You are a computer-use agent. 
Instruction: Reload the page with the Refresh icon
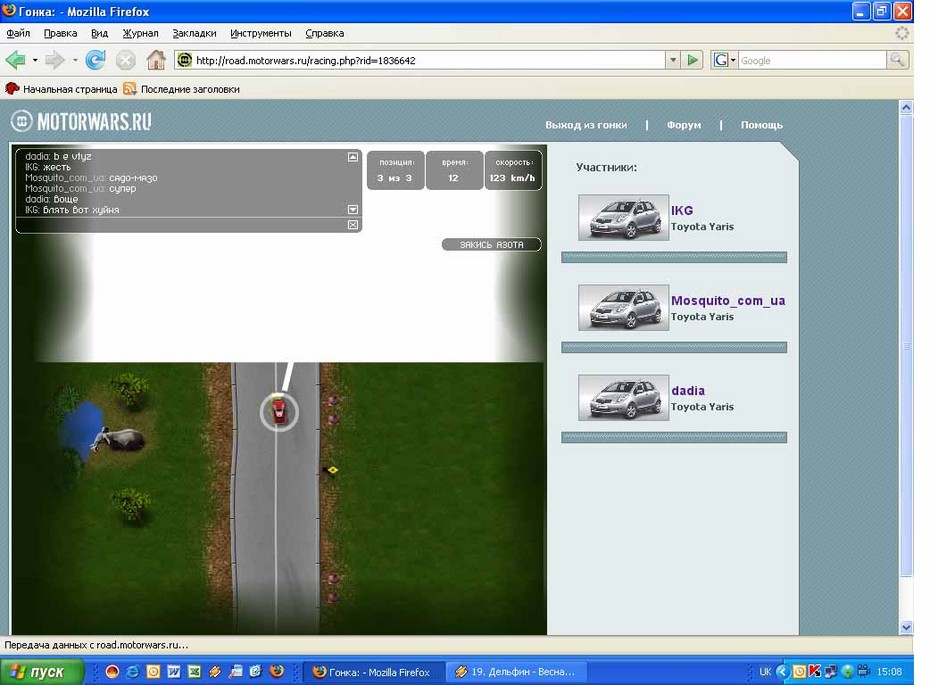click(95, 60)
